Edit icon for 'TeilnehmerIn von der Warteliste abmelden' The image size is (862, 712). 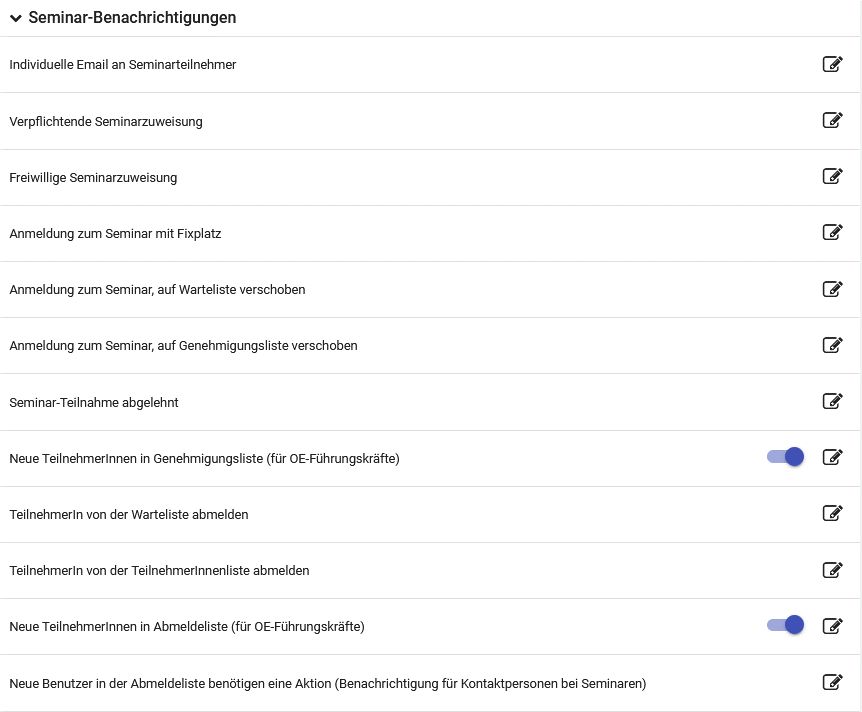point(832,514)
